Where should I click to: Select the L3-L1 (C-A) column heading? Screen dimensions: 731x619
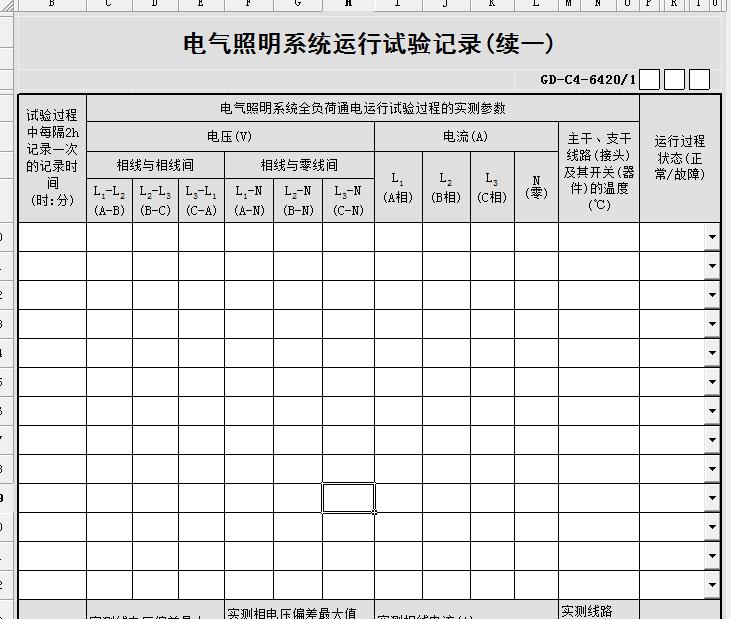click(x=201, y=200)
